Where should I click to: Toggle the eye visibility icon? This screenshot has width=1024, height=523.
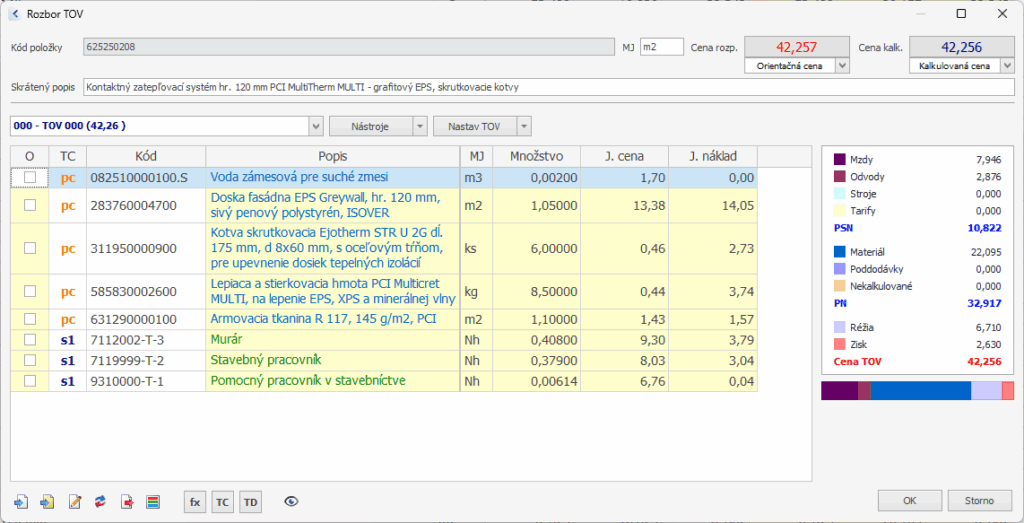click(292, 501)
